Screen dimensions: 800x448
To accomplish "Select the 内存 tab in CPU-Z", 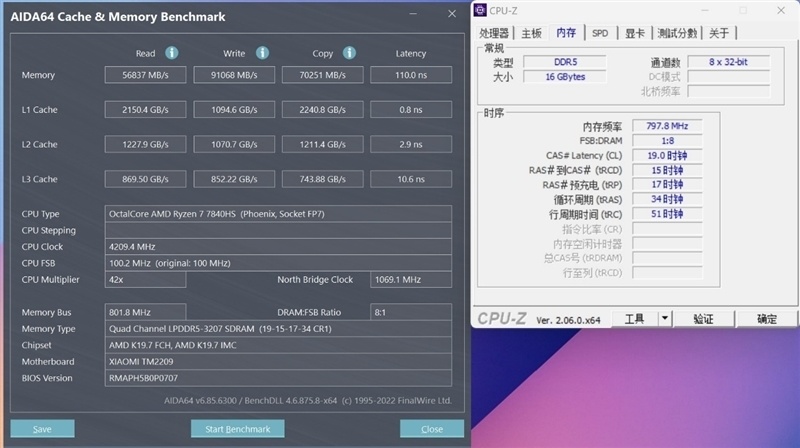I will pyautogui.click(x=566, y=33).
